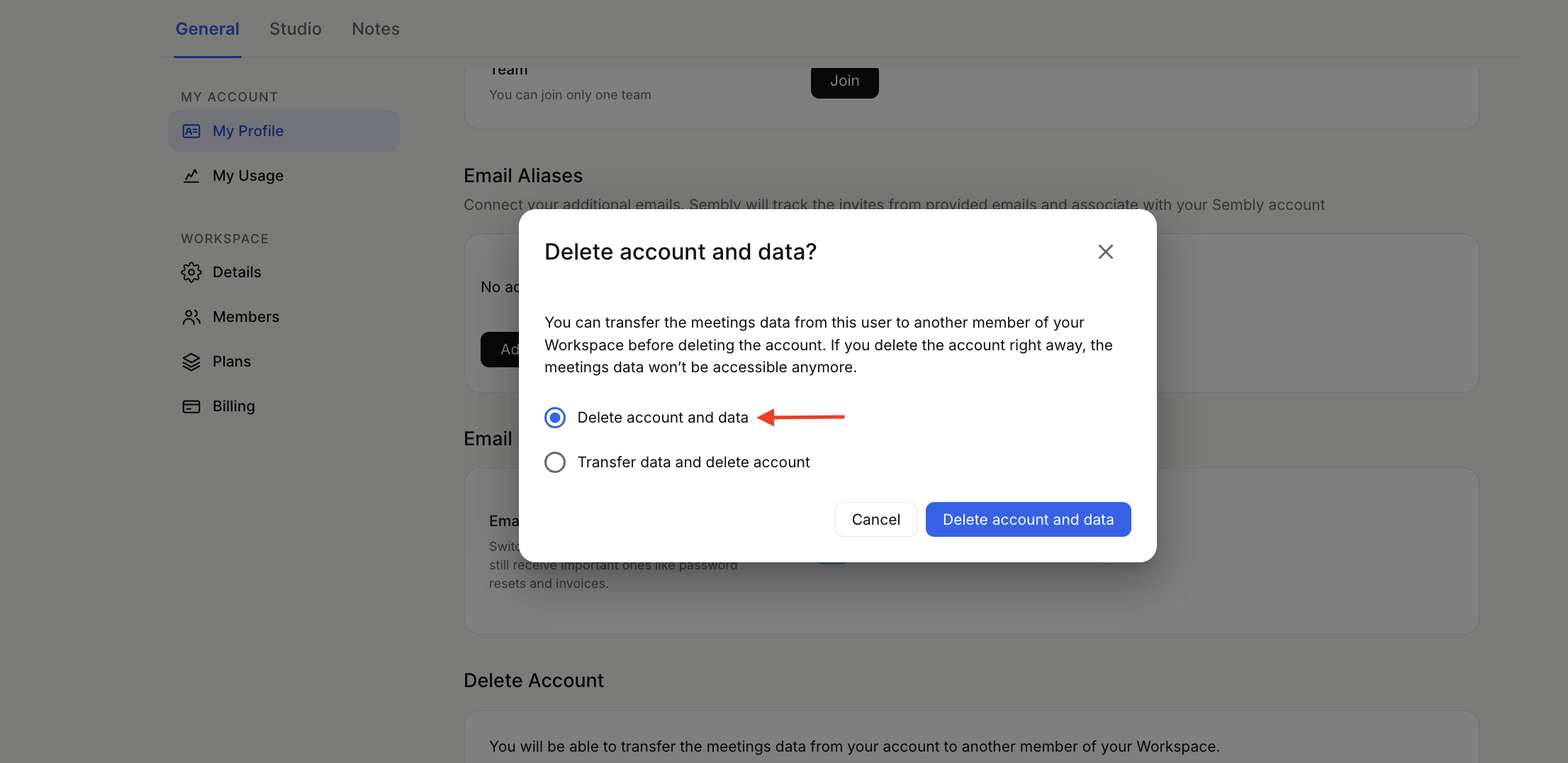Click the dialog title 'Delete account and data?'
This screenshot has width=1568, height=763.
pos(681,252)
